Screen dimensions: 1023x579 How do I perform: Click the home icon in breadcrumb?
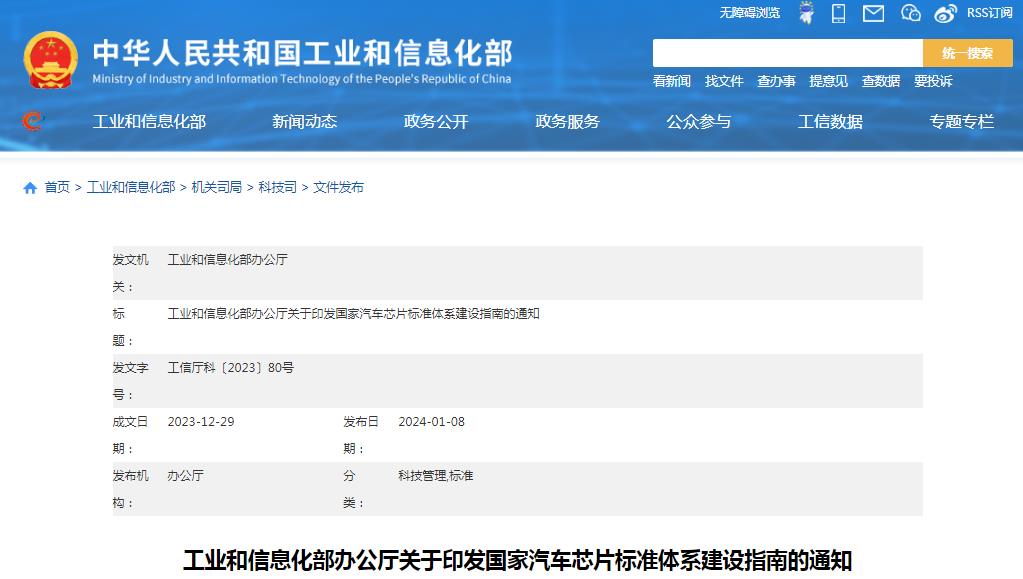[30, 188]
